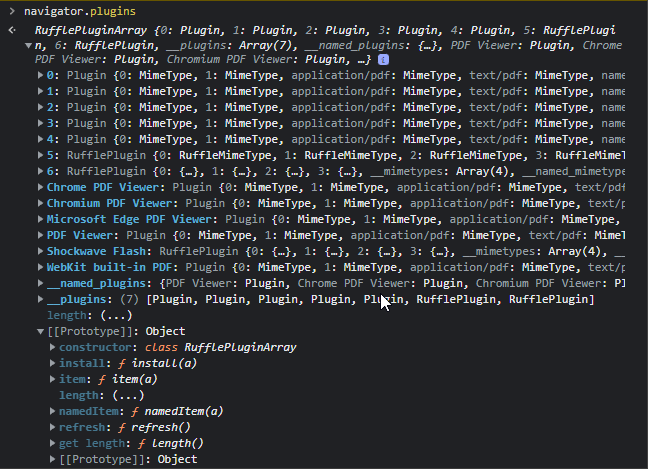Viewport: 648px width, 469px height.
Task: Expand the PDF Viewer plugin property
Action: pyautogui.click(x=40, y=235)
